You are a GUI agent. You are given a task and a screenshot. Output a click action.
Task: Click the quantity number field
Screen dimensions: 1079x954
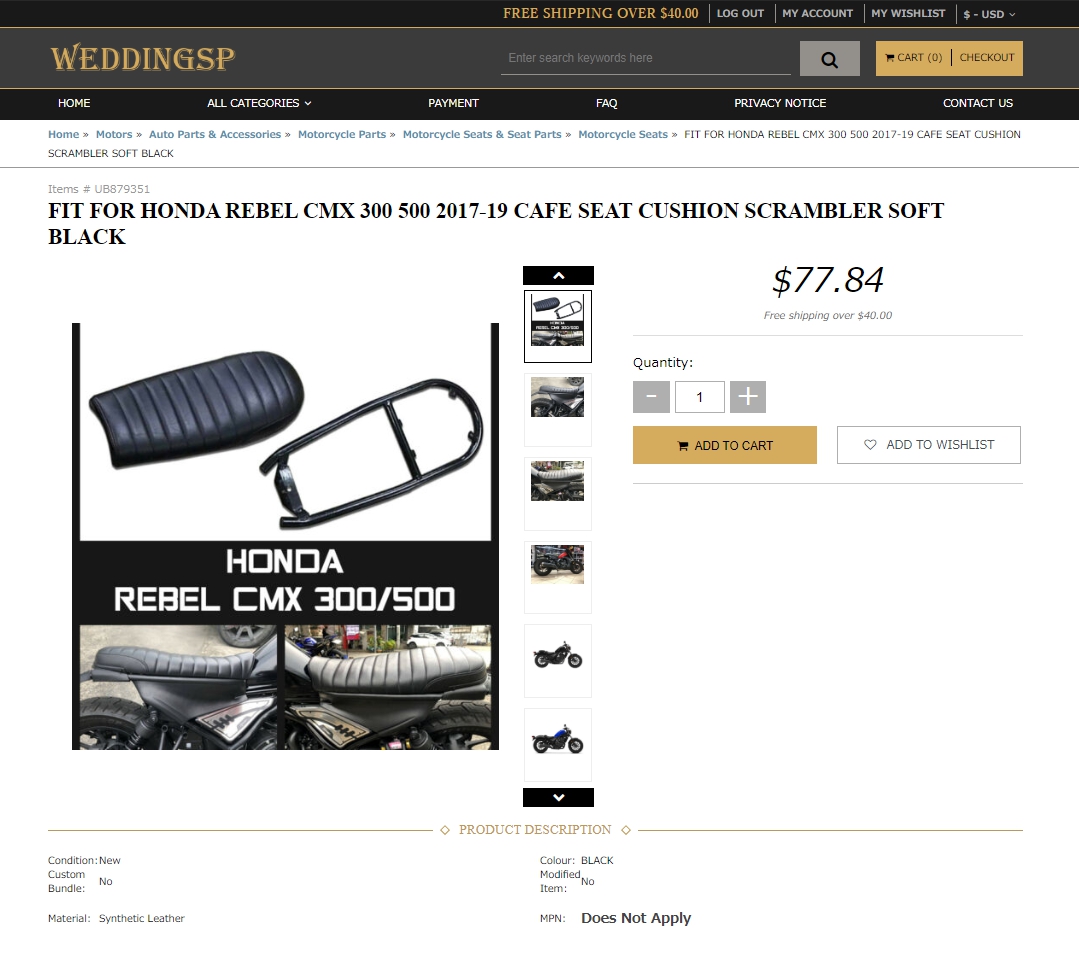[699, 397]
